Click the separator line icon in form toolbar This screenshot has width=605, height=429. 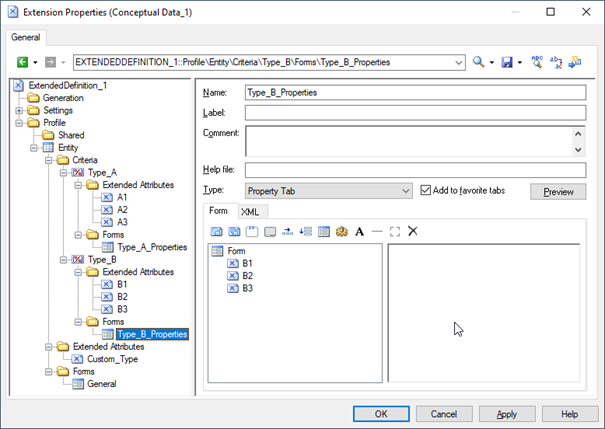pyautogui.click(x=376, y=231)
